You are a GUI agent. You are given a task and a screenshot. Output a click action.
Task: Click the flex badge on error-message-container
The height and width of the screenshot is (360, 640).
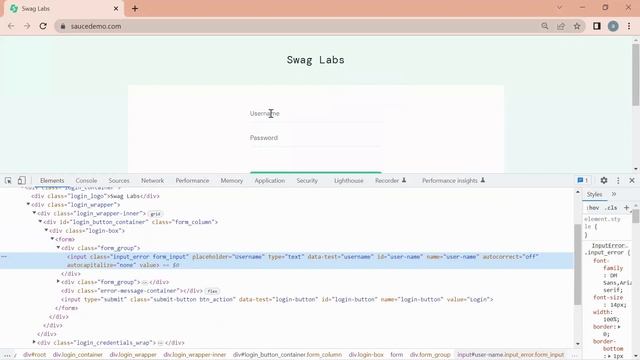(212, 291)
